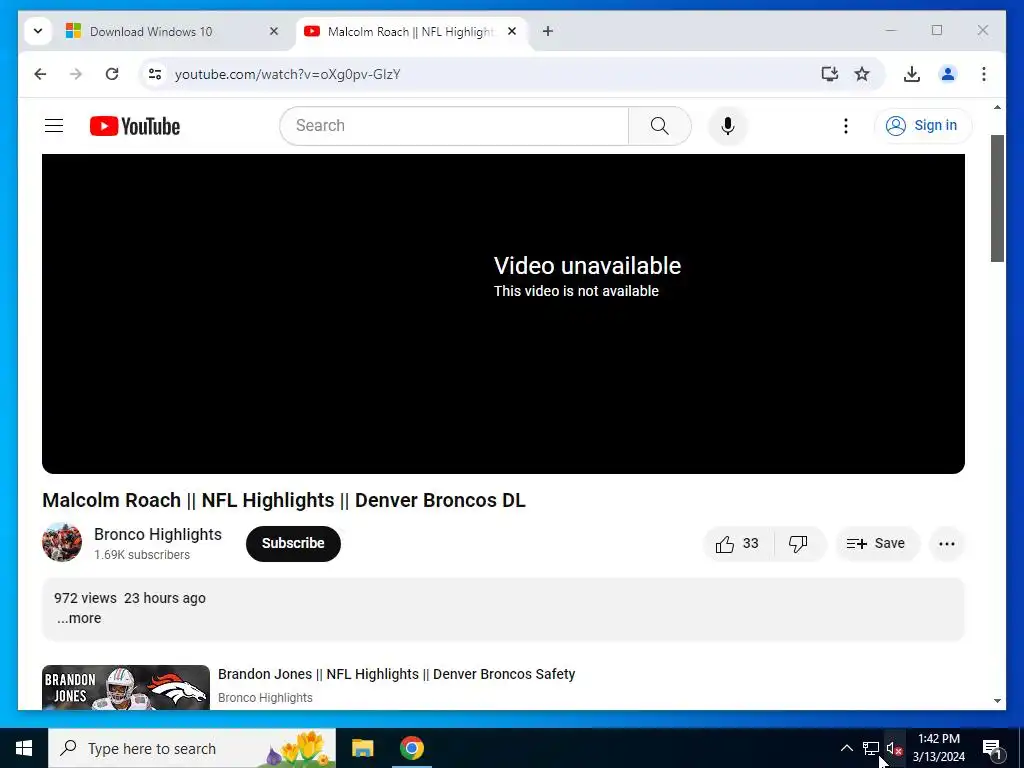
Task: Click the Video unavailable player area
Action: click(503, 313)
